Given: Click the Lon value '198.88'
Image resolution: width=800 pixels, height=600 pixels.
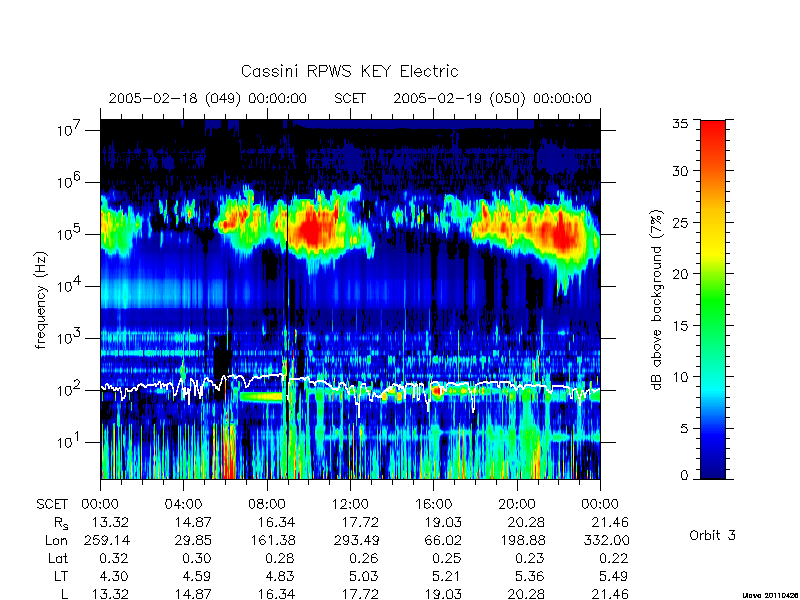Looking at the screenshot, I should click(x=522, y=540).
